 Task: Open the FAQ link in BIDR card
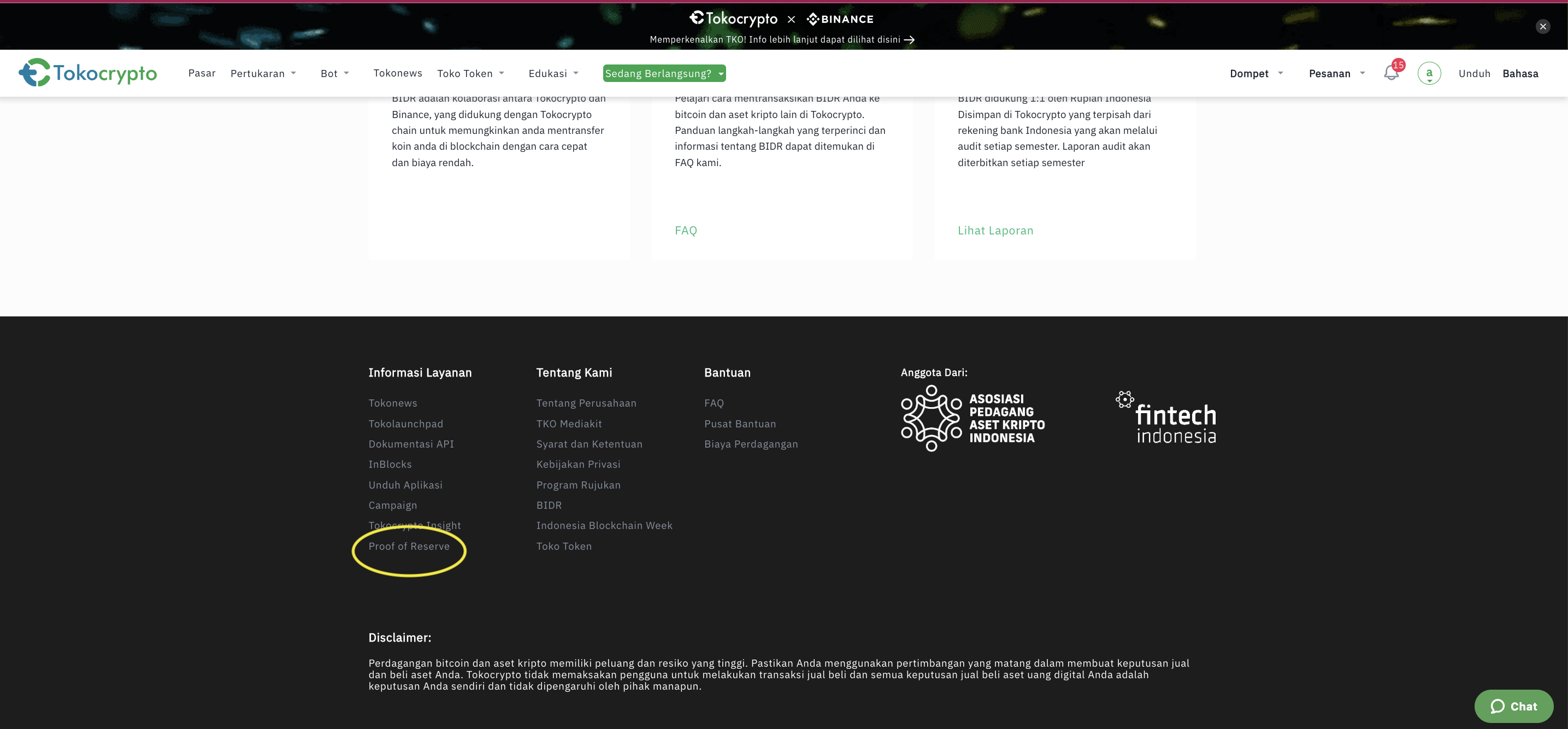coord(686,231)
